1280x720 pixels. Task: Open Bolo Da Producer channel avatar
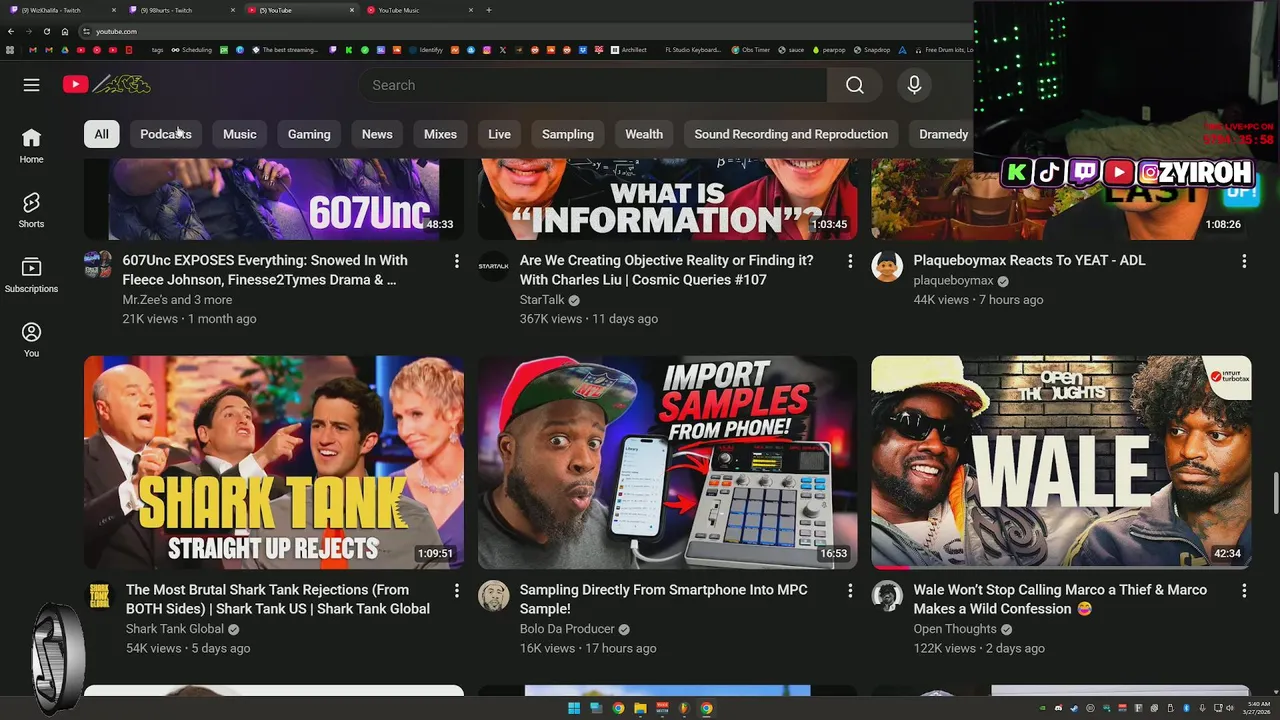pyautogui.click(x=494, y=596)
